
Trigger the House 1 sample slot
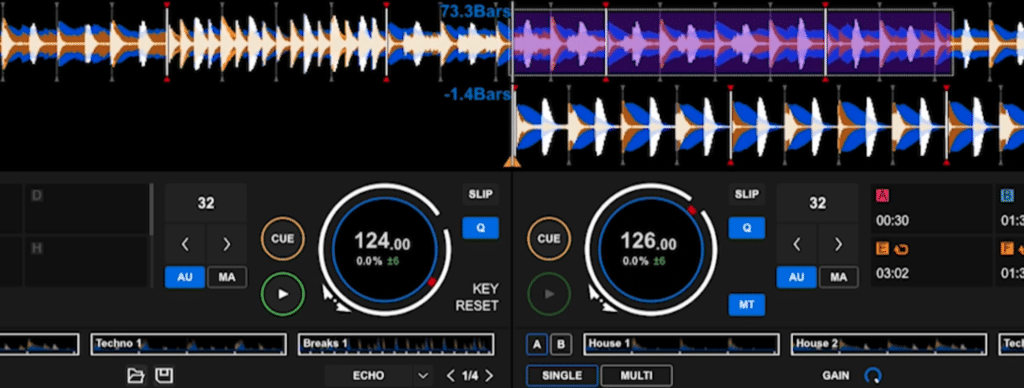(681, 344)
